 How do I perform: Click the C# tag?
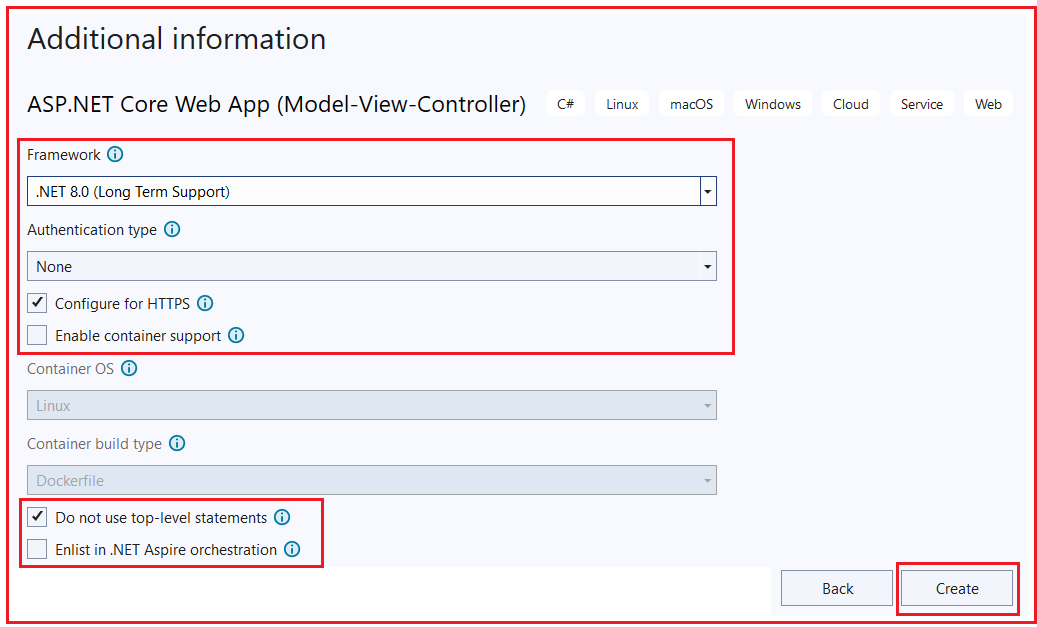pos(565,104)
